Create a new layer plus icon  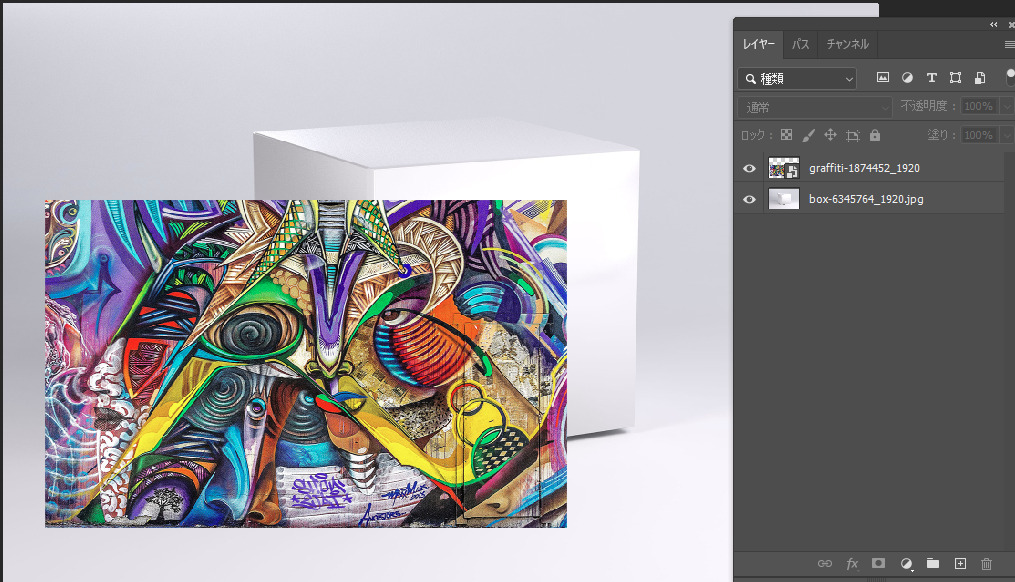click(x=960, y=563)
